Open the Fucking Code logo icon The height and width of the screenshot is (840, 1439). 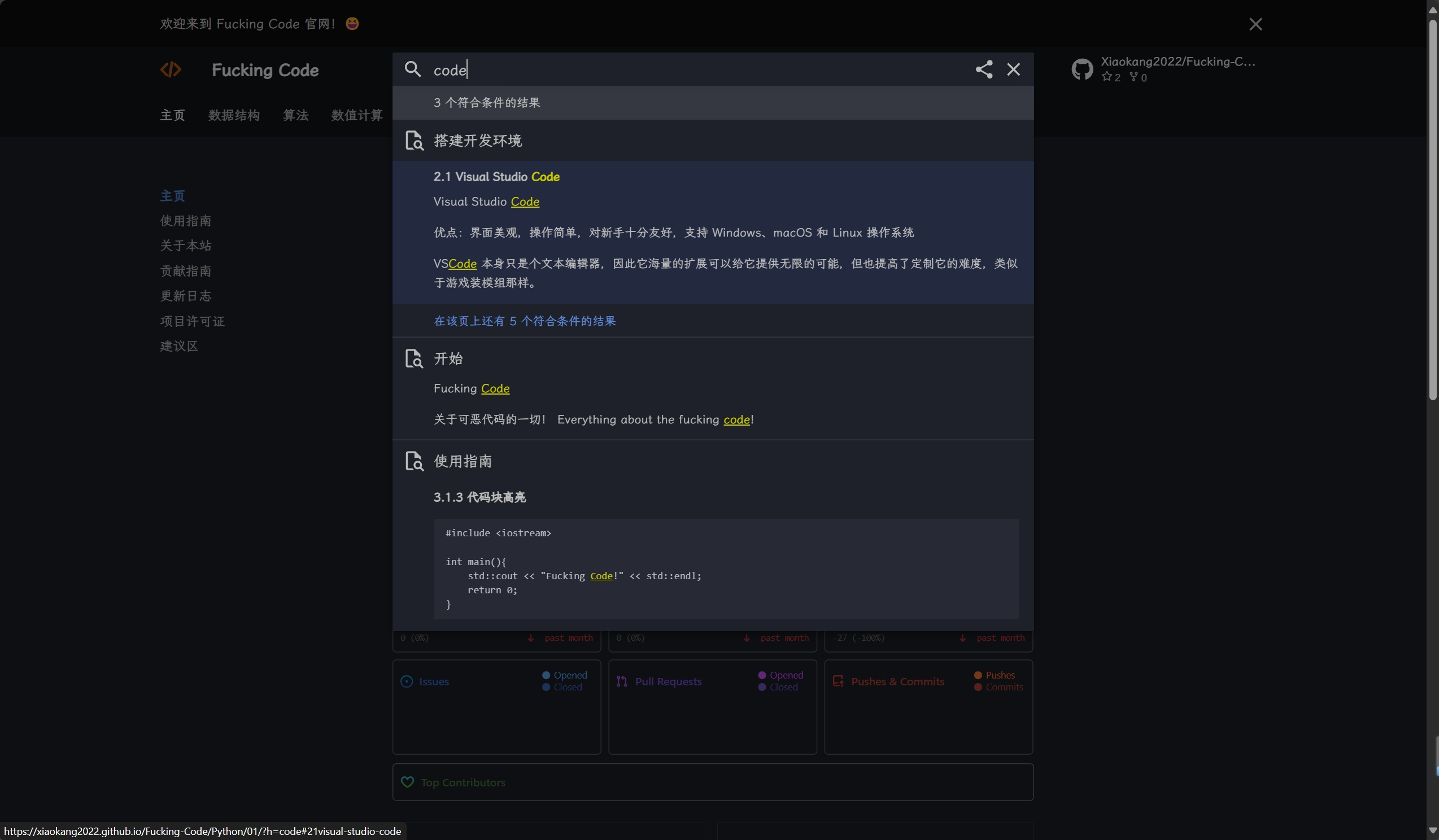(x=171, y=69)
